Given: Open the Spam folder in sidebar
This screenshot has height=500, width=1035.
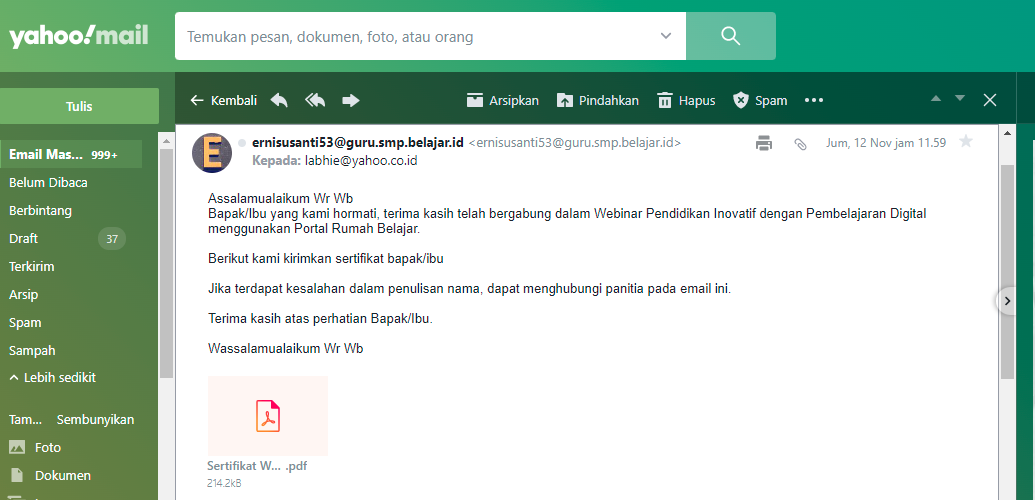Looking at the screenshot, I should click(x=25, y=323).
